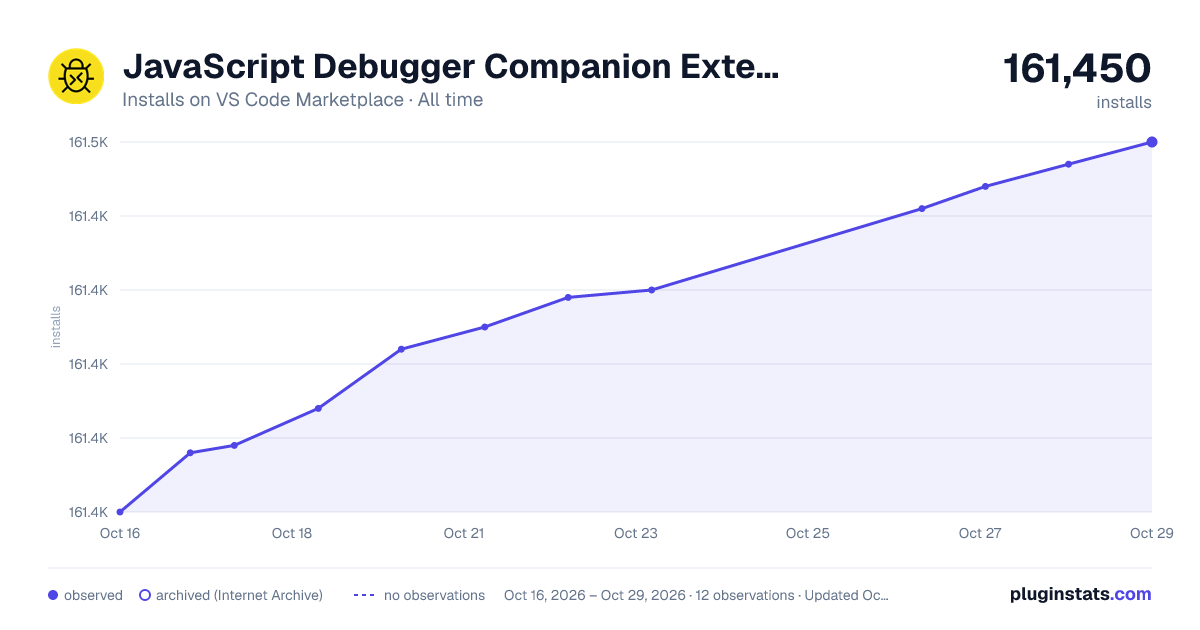Select the first data point at Oct 16
The height and width of the screenshot is (630, 1200).
click(x=120, y=512)
